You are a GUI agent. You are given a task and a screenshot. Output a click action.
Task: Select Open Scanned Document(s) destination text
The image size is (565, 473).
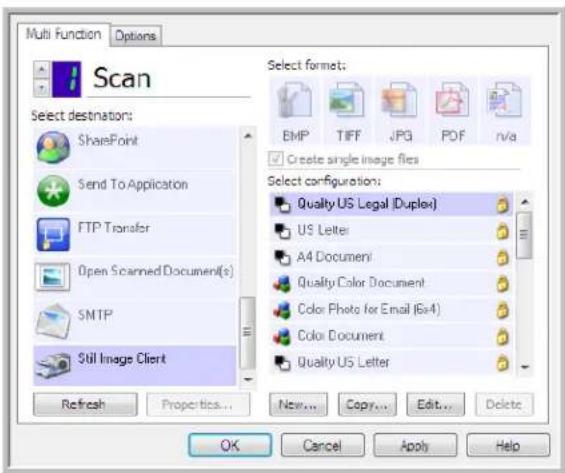(156, 271)
